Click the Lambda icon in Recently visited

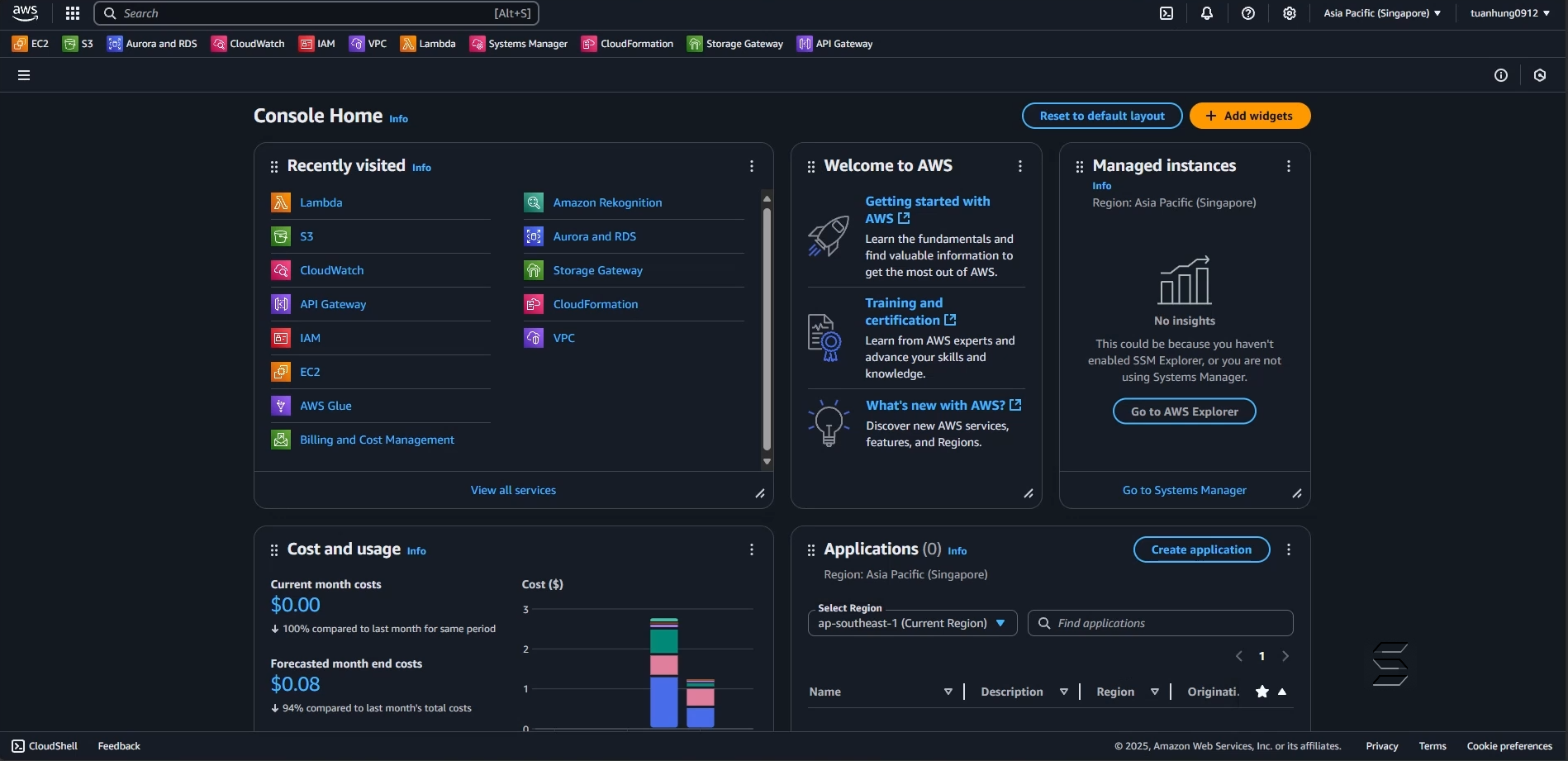point(281,202)
